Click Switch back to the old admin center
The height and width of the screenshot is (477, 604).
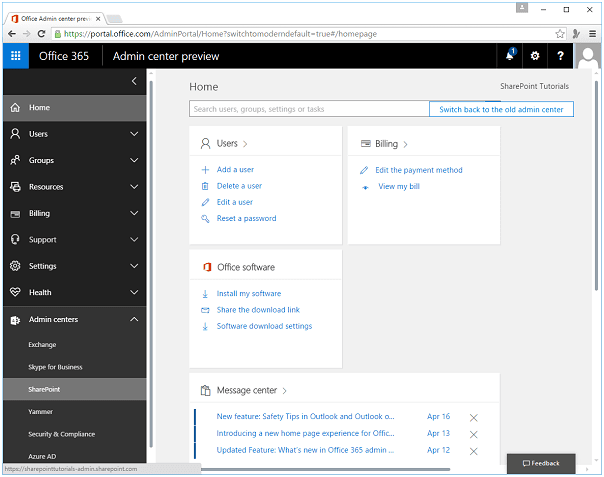[501, 109]
